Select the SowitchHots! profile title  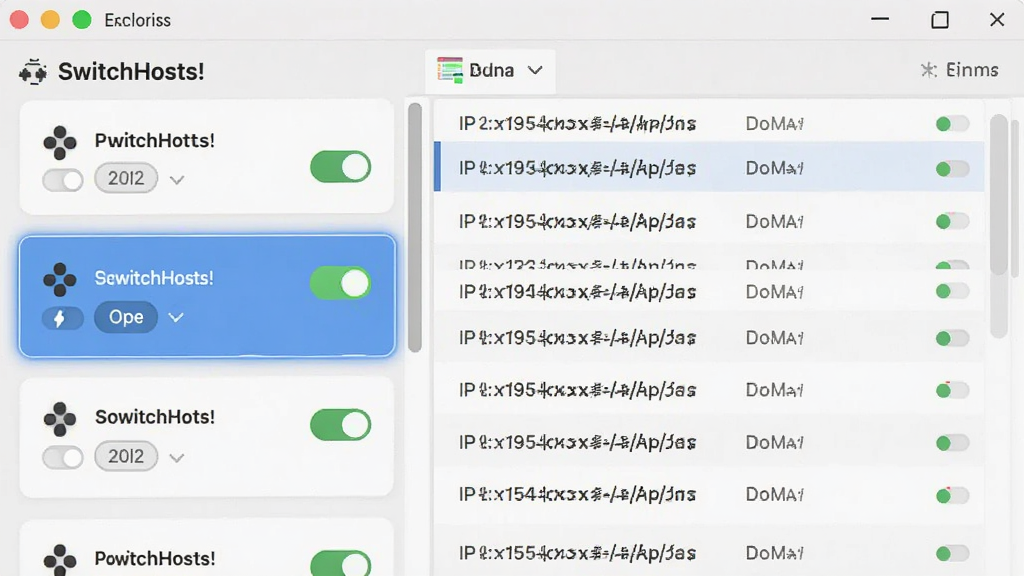click(155, 417)
